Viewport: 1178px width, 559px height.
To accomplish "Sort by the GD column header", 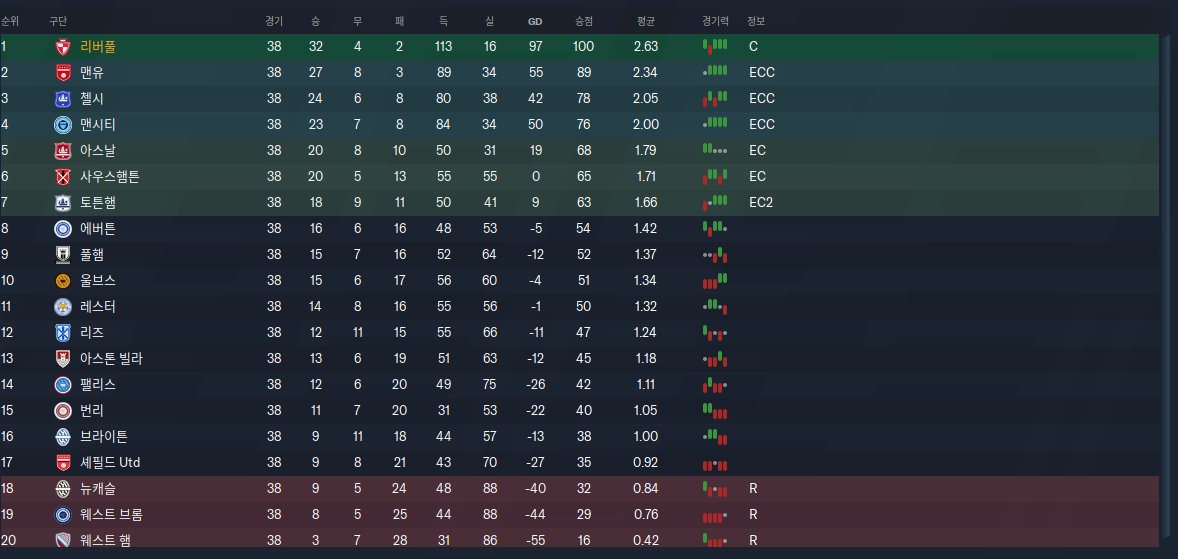I will tap(536, 21).
